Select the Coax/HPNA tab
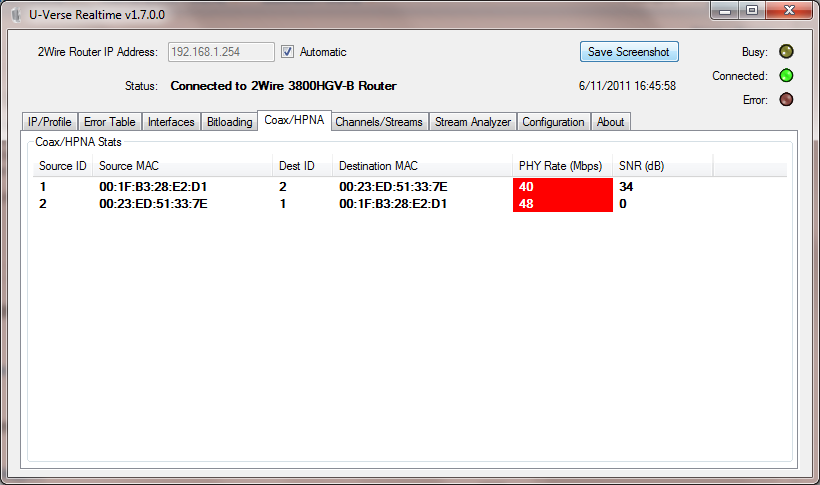Screen dimensions: 820x485 click(294, 120)
